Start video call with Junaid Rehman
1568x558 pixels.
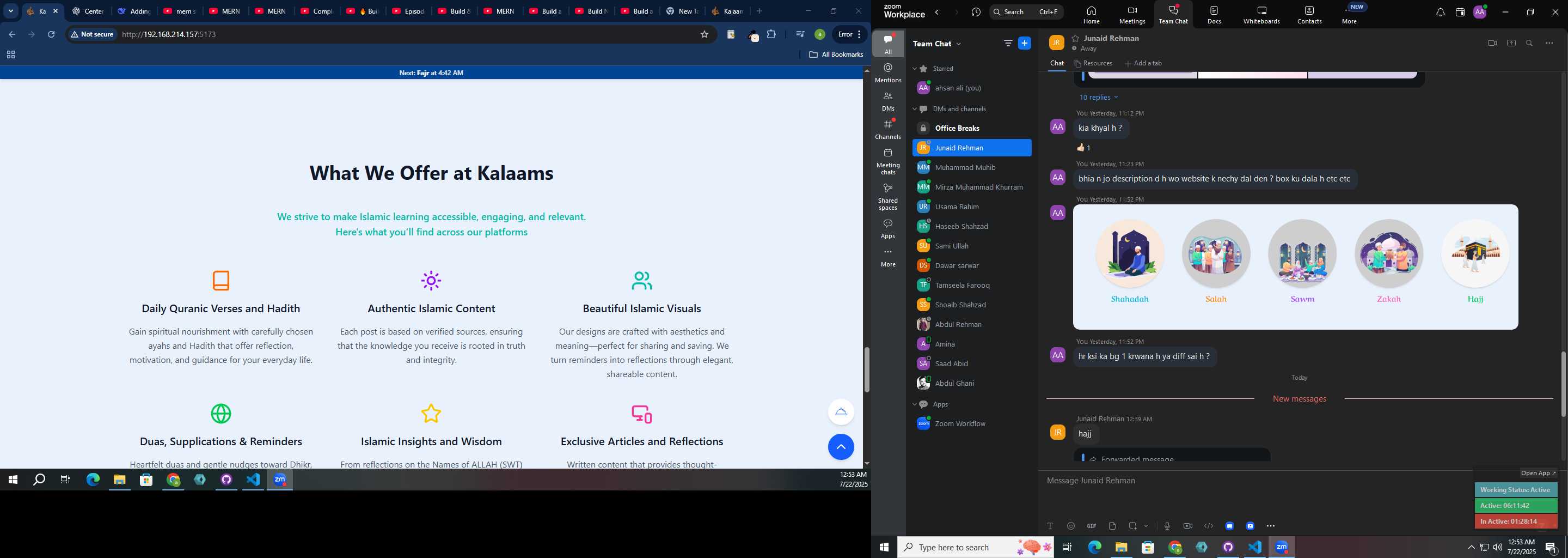(x=1492, y=43)
